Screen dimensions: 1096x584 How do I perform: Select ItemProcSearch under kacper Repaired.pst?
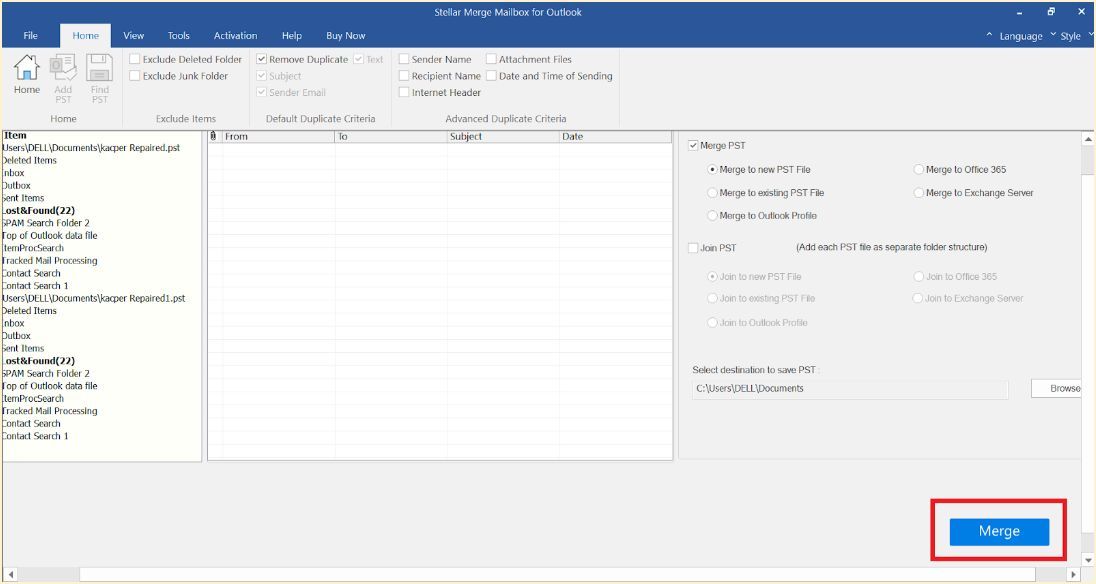(x=33, y=248)
